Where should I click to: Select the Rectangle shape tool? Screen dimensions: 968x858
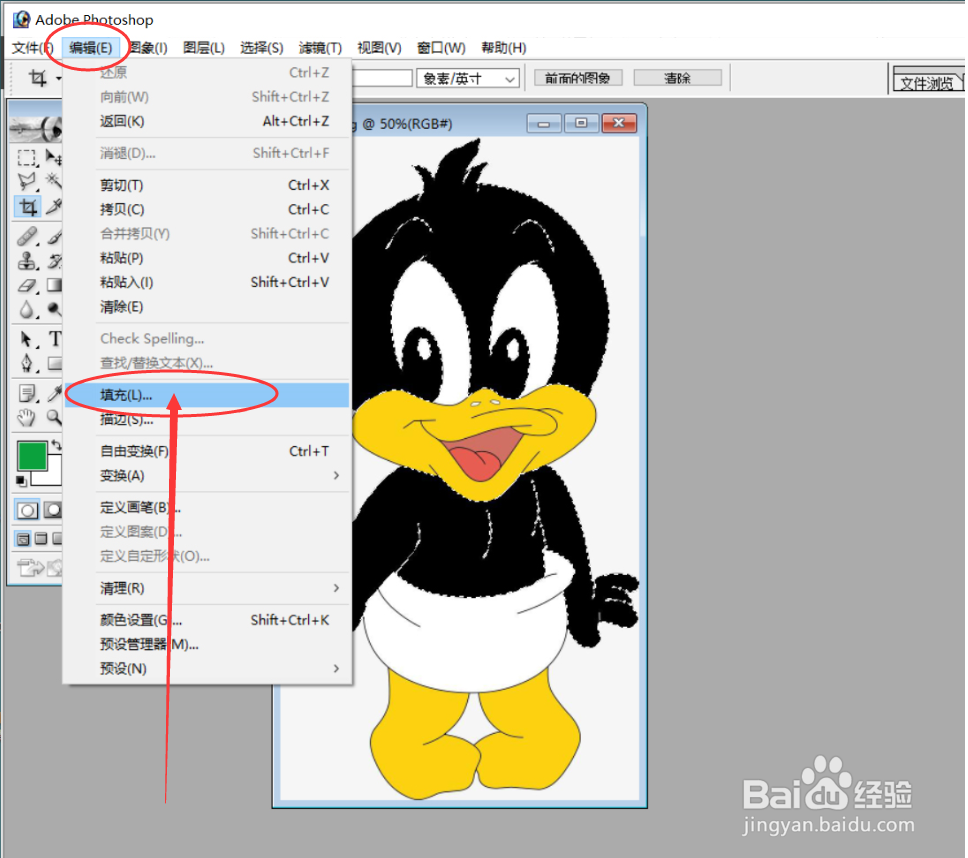tap(54, 363)
